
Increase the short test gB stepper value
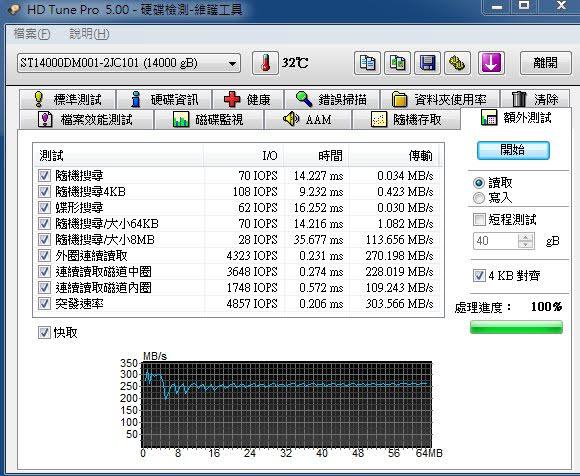(x=526, y=237)
